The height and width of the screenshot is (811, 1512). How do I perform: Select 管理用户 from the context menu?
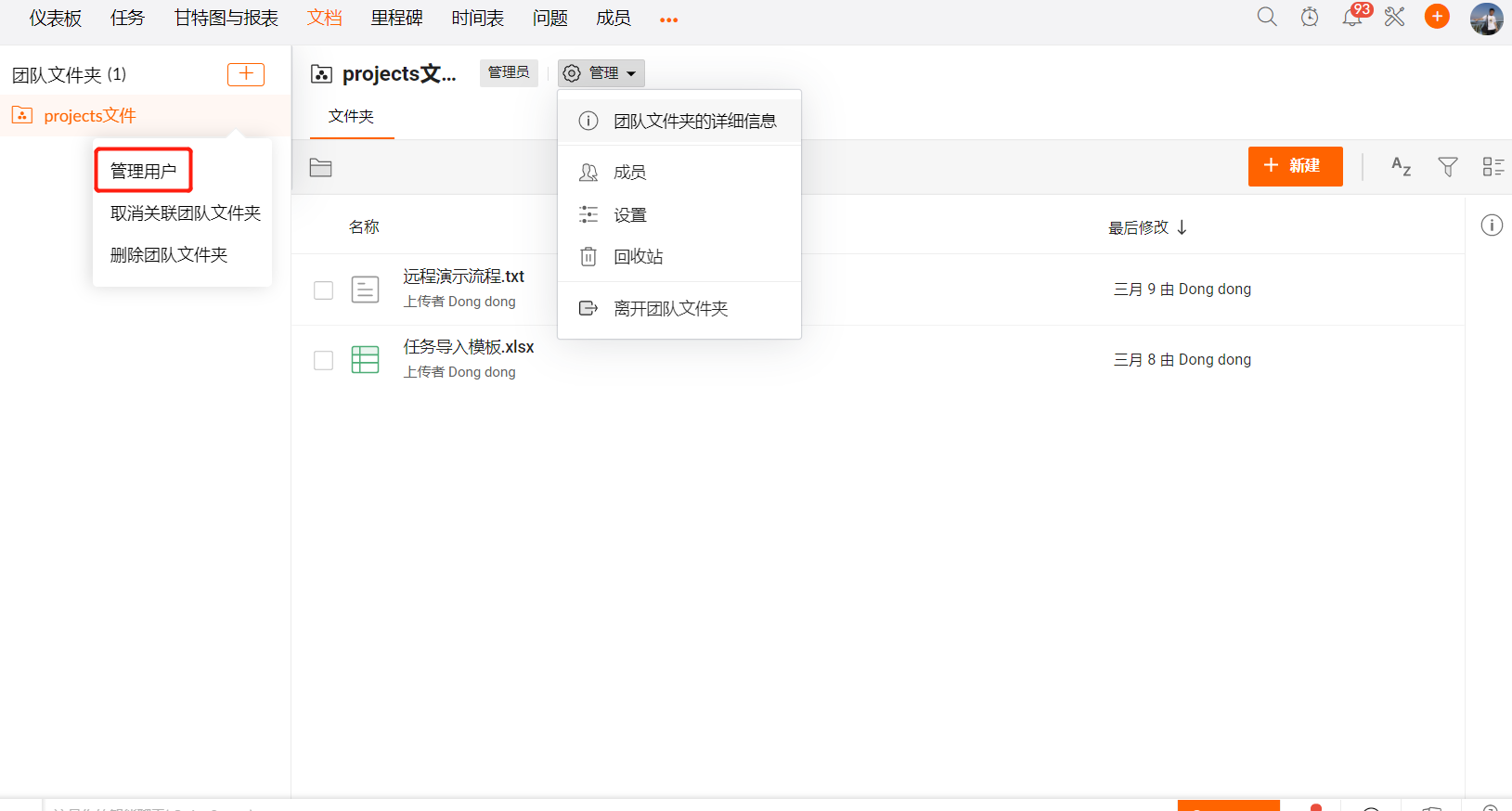(143, 171)
